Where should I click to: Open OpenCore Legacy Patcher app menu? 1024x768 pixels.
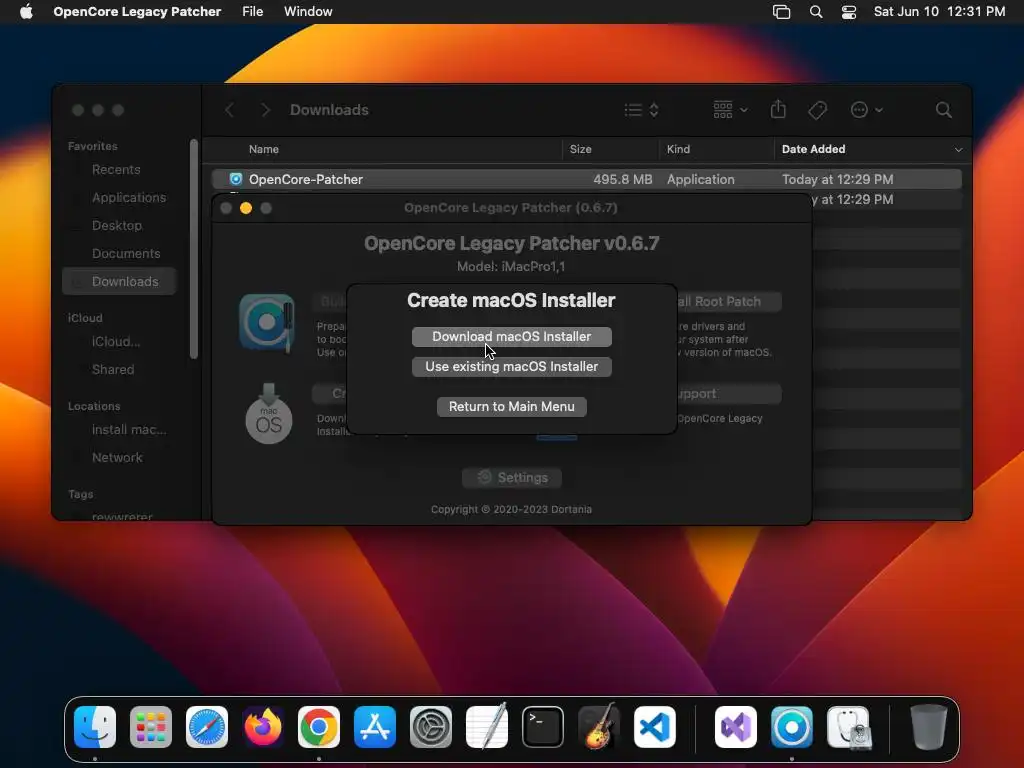137,12
